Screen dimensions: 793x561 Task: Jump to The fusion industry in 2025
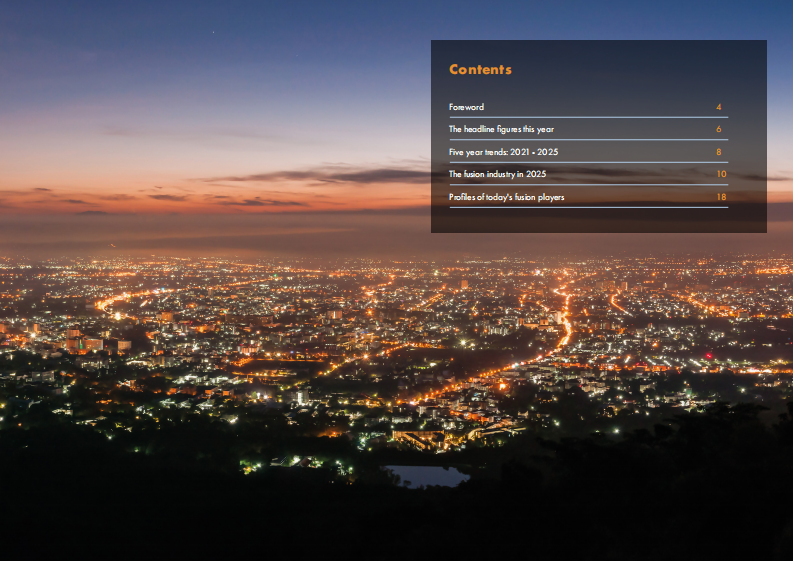click(x=497, y=174)
